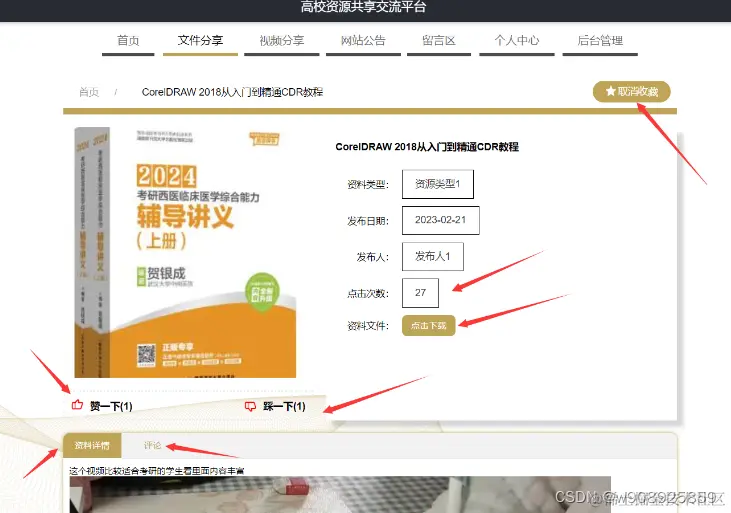
Task: Click the 发布日期 label
Action: pyautogui.click(x=368, y=221)
